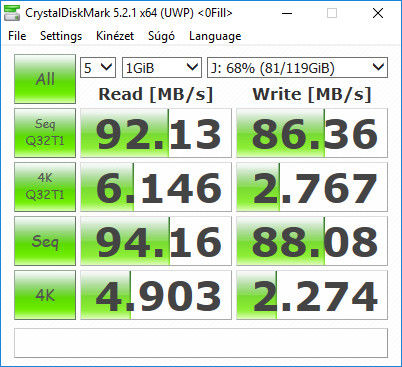Click the 4K Q32T1 write result 2.767
This screenshot has height=367, width=402.
(x=312, y=187)
